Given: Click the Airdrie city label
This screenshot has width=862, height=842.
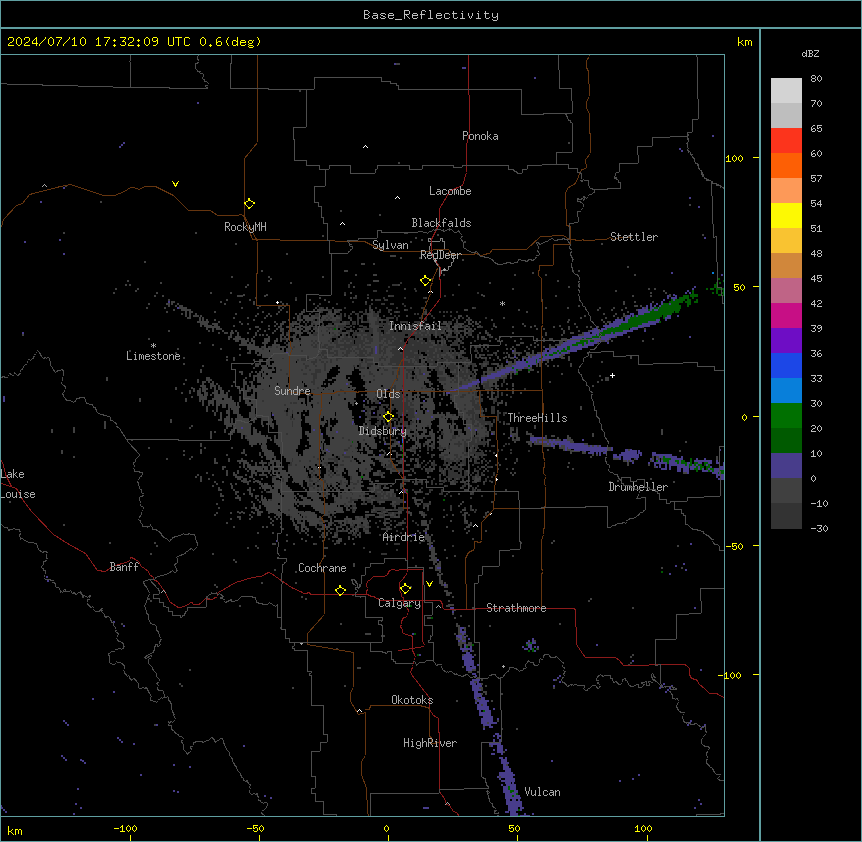Looking at the screenshot, I should point(404,537).
